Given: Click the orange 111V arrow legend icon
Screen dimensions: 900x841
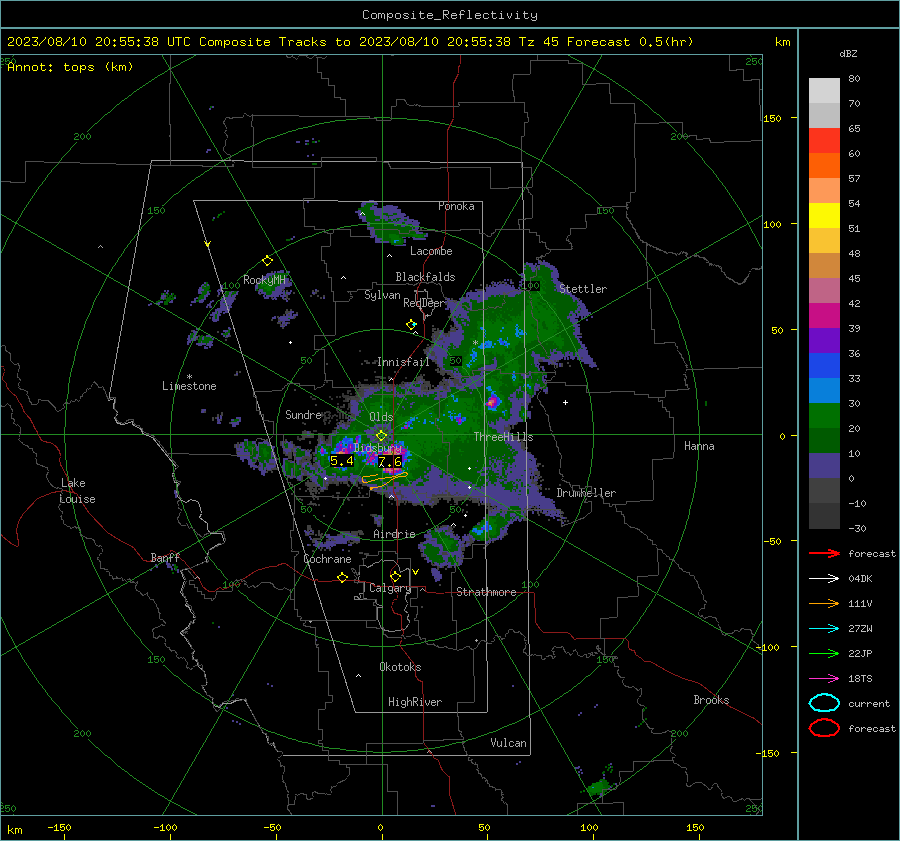Looking at the screenshot, I should [824, 603].
